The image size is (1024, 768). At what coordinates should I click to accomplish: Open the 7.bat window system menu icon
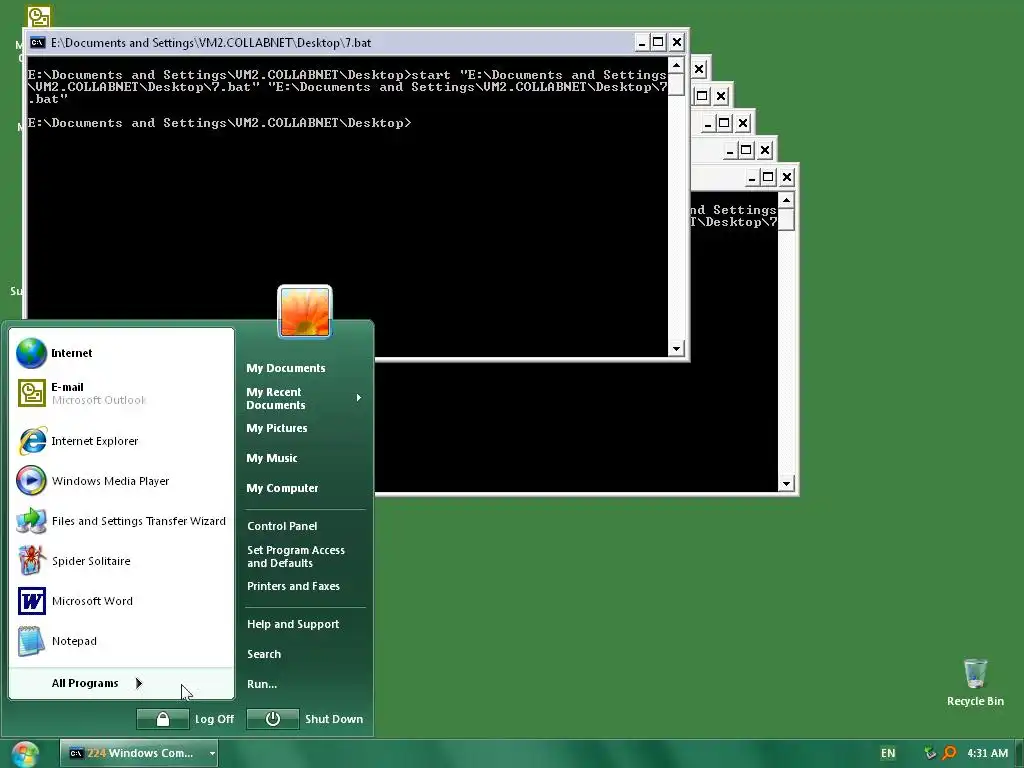38,43
